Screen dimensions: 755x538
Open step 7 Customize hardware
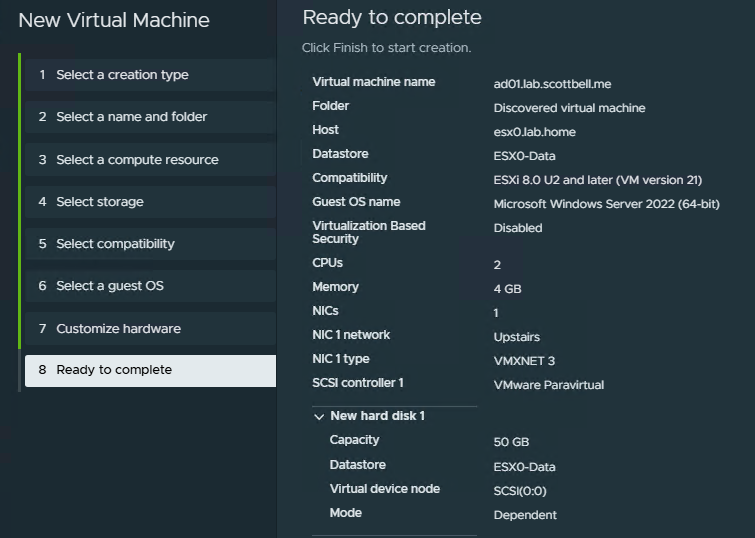tap(118, 329)
